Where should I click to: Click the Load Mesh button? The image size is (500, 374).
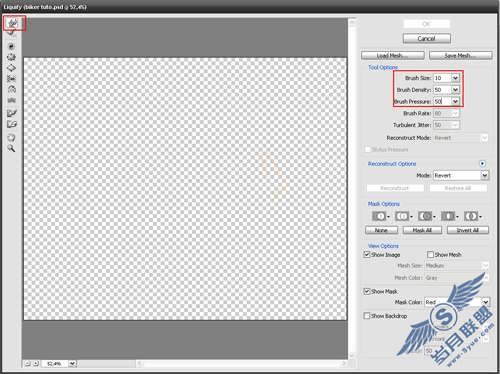point(393,56)
